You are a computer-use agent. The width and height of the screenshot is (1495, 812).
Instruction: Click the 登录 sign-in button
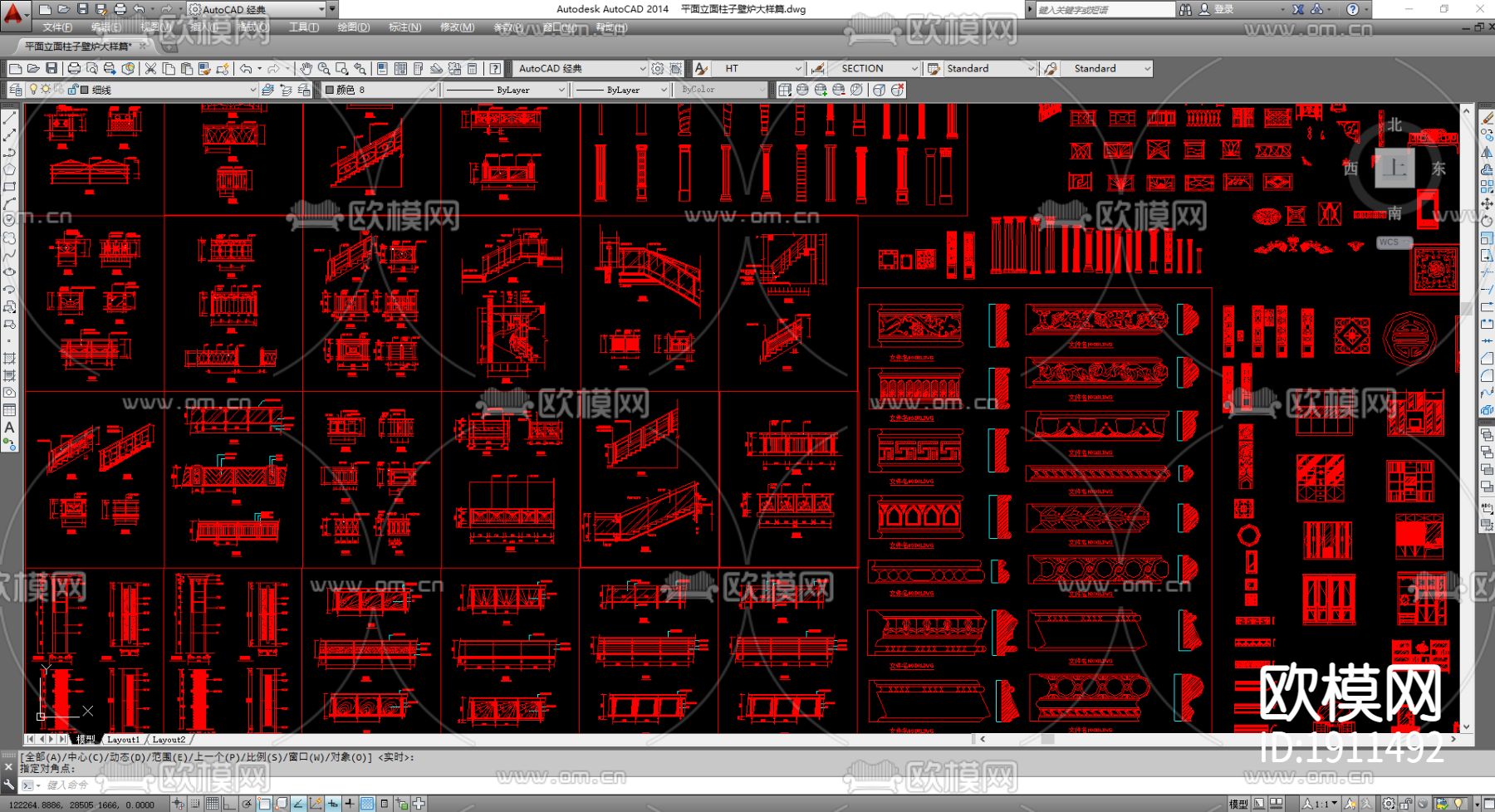point(1223,9)
